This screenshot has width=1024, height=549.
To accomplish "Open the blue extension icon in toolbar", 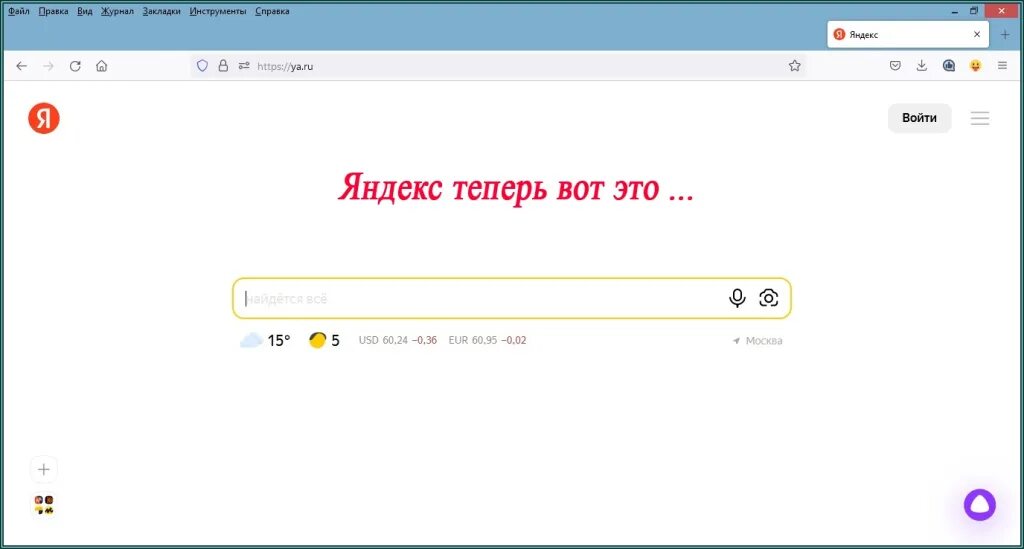I will pyautogui.click(x=949, y=65).
